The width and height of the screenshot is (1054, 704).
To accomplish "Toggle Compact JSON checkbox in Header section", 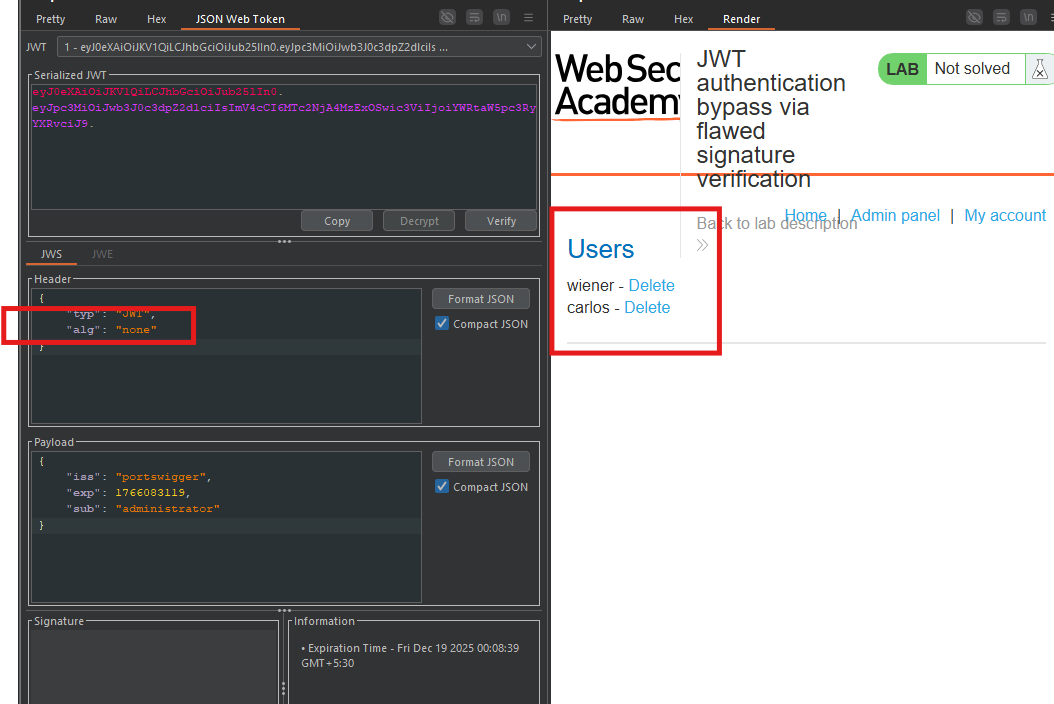I will tap(442, 323).
